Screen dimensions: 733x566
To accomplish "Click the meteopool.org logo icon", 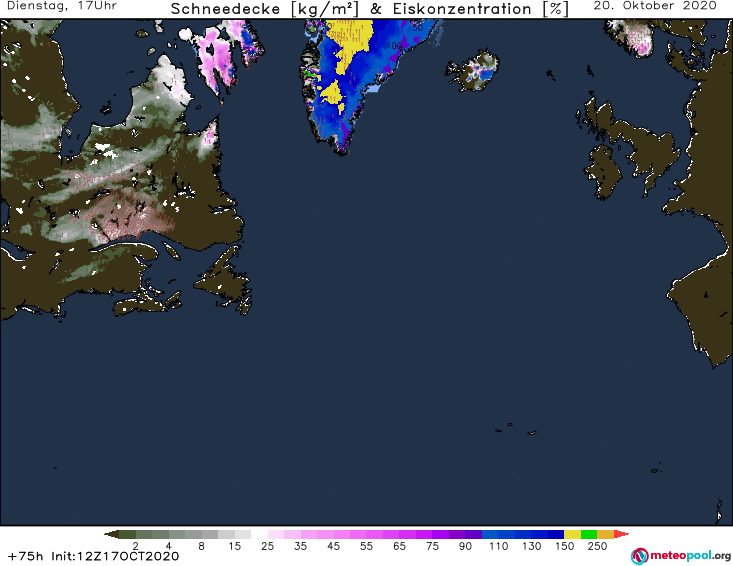I will (x=639, y=556).
